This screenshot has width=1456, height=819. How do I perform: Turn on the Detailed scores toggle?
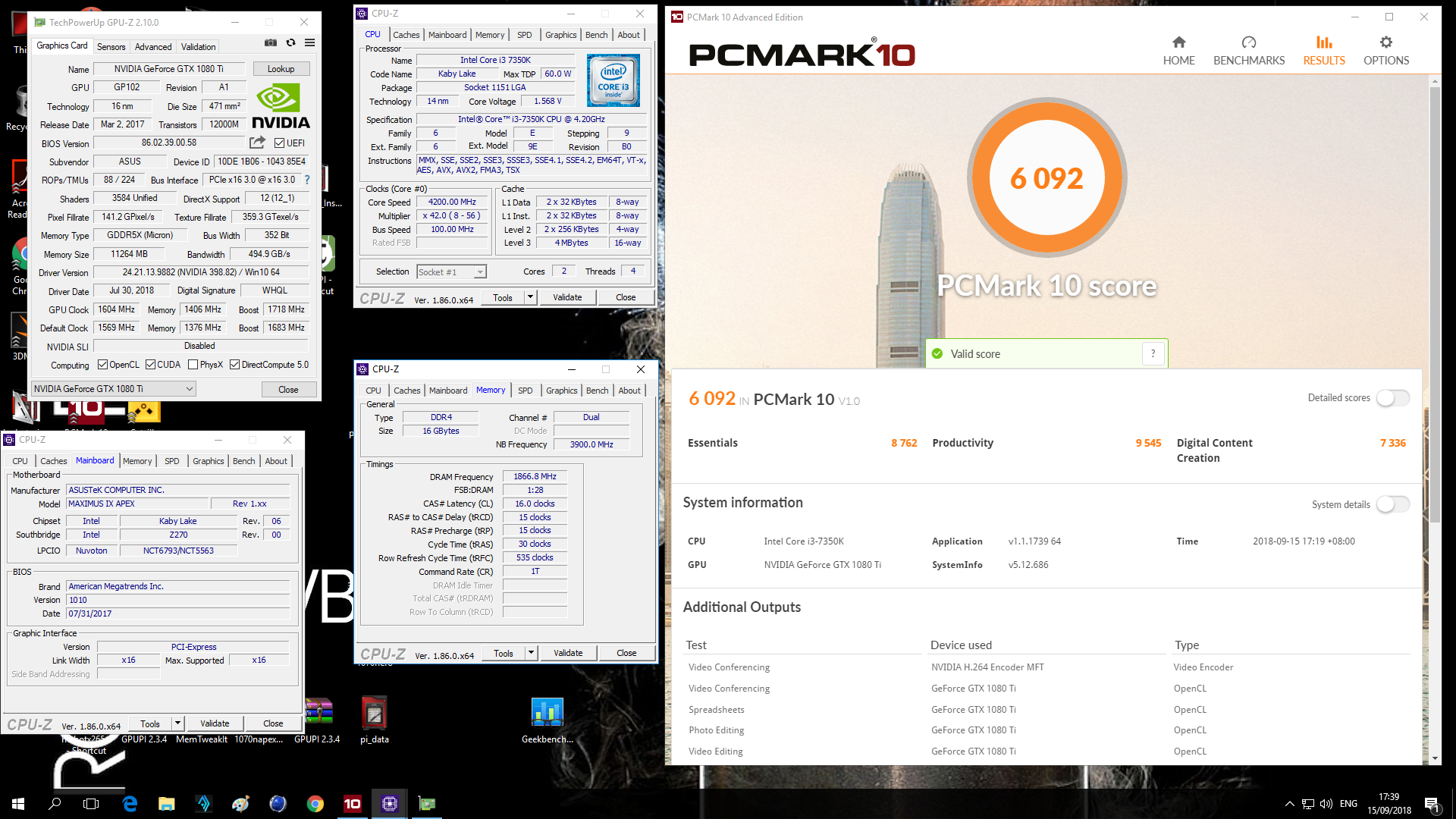[x=1392, y=398]
